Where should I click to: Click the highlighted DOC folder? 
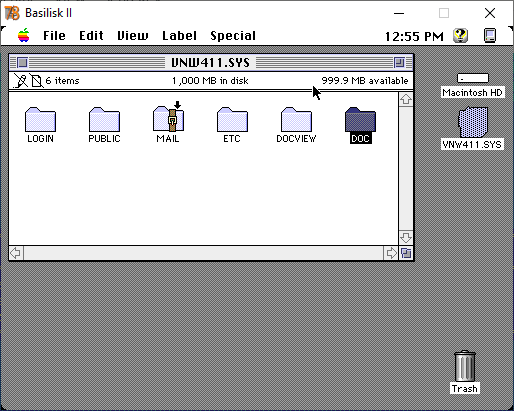pyautogui.click(x=360, y=119)
